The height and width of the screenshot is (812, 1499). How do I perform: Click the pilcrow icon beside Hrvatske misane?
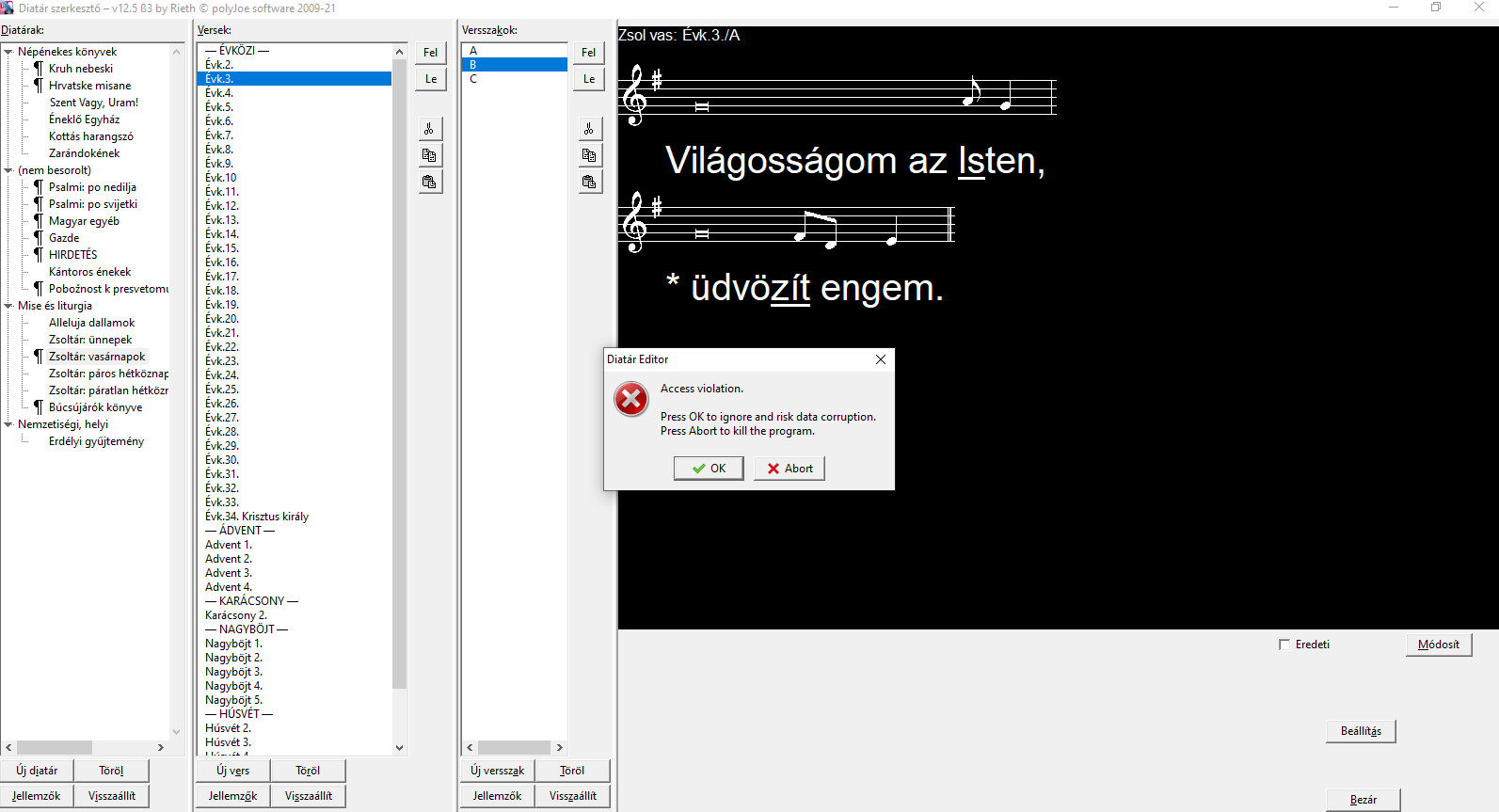coord(39,86)
